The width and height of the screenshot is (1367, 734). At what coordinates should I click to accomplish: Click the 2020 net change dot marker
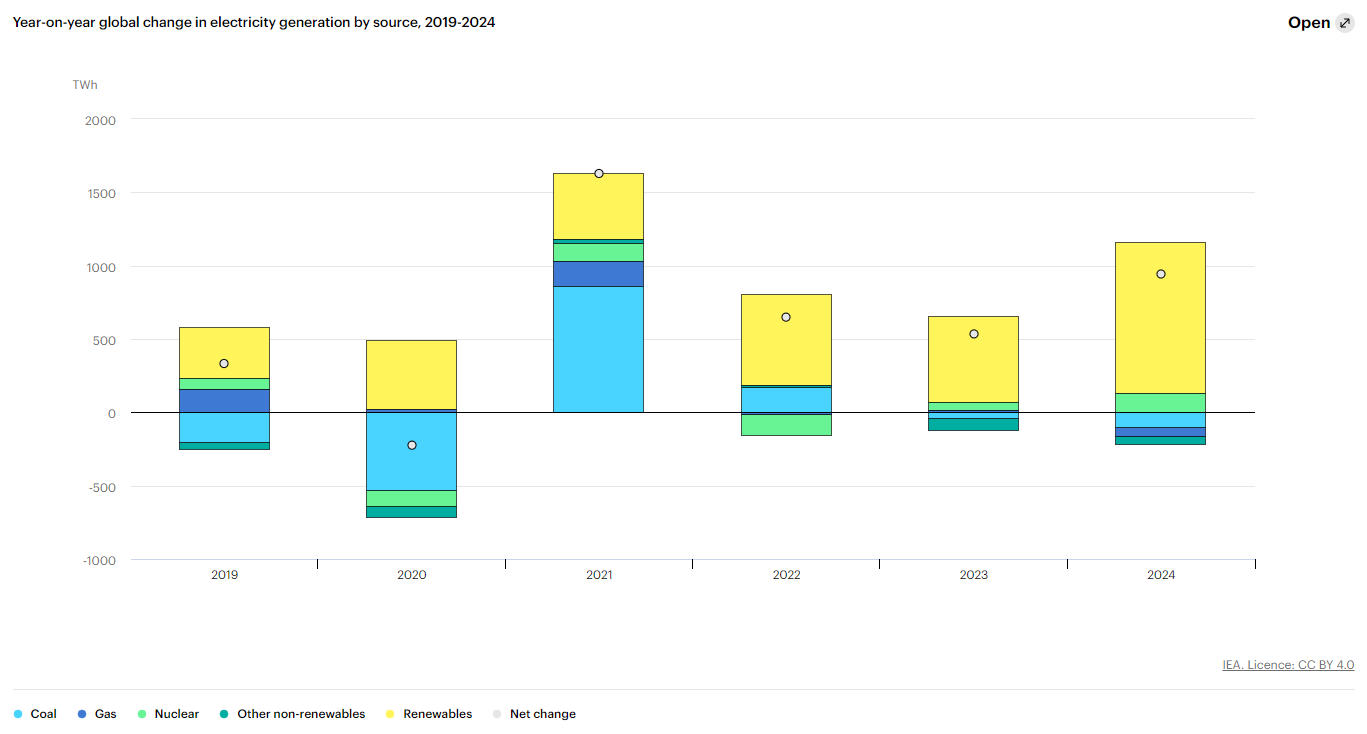point(412,445)
